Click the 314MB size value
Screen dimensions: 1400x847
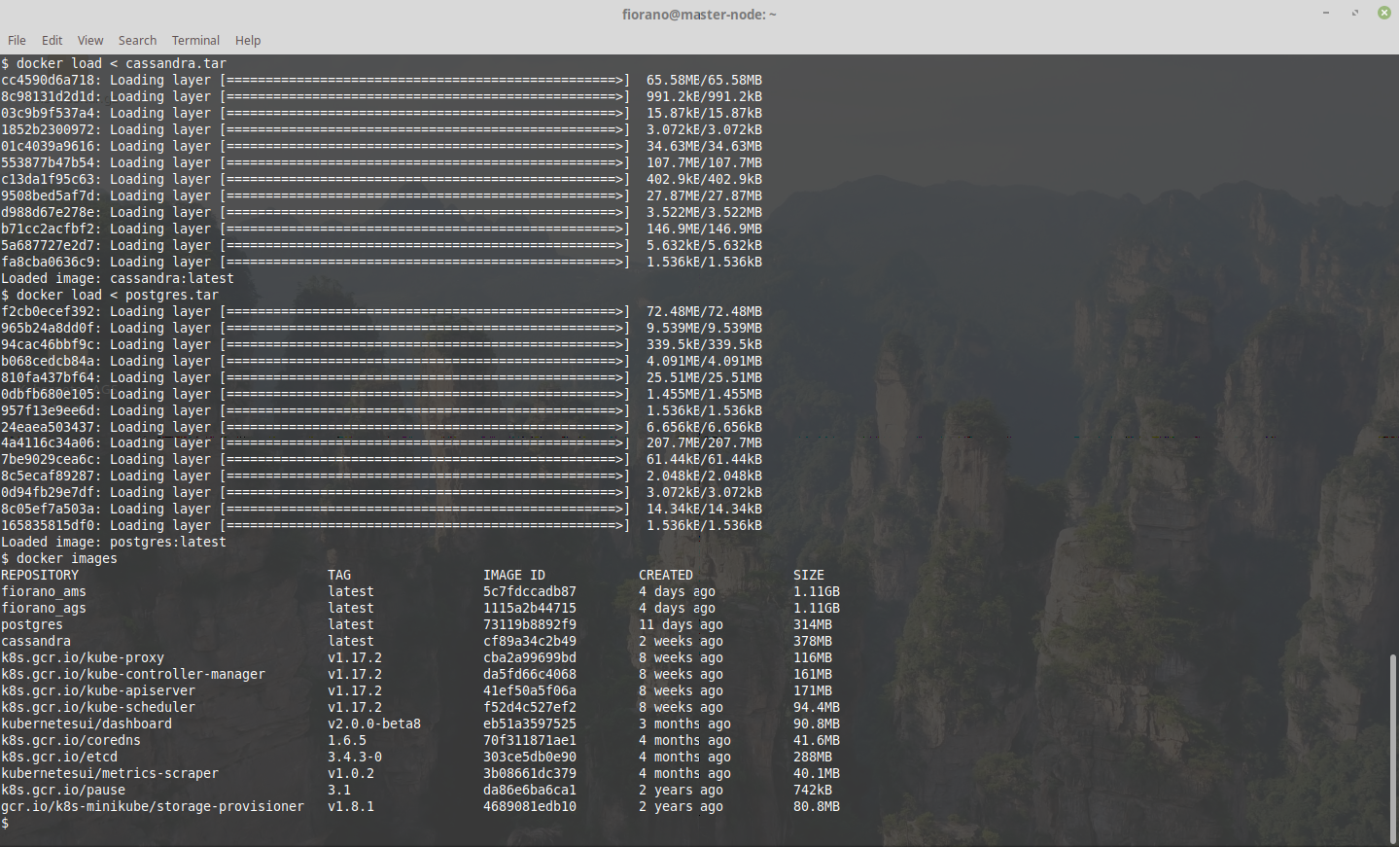[813, 624]
